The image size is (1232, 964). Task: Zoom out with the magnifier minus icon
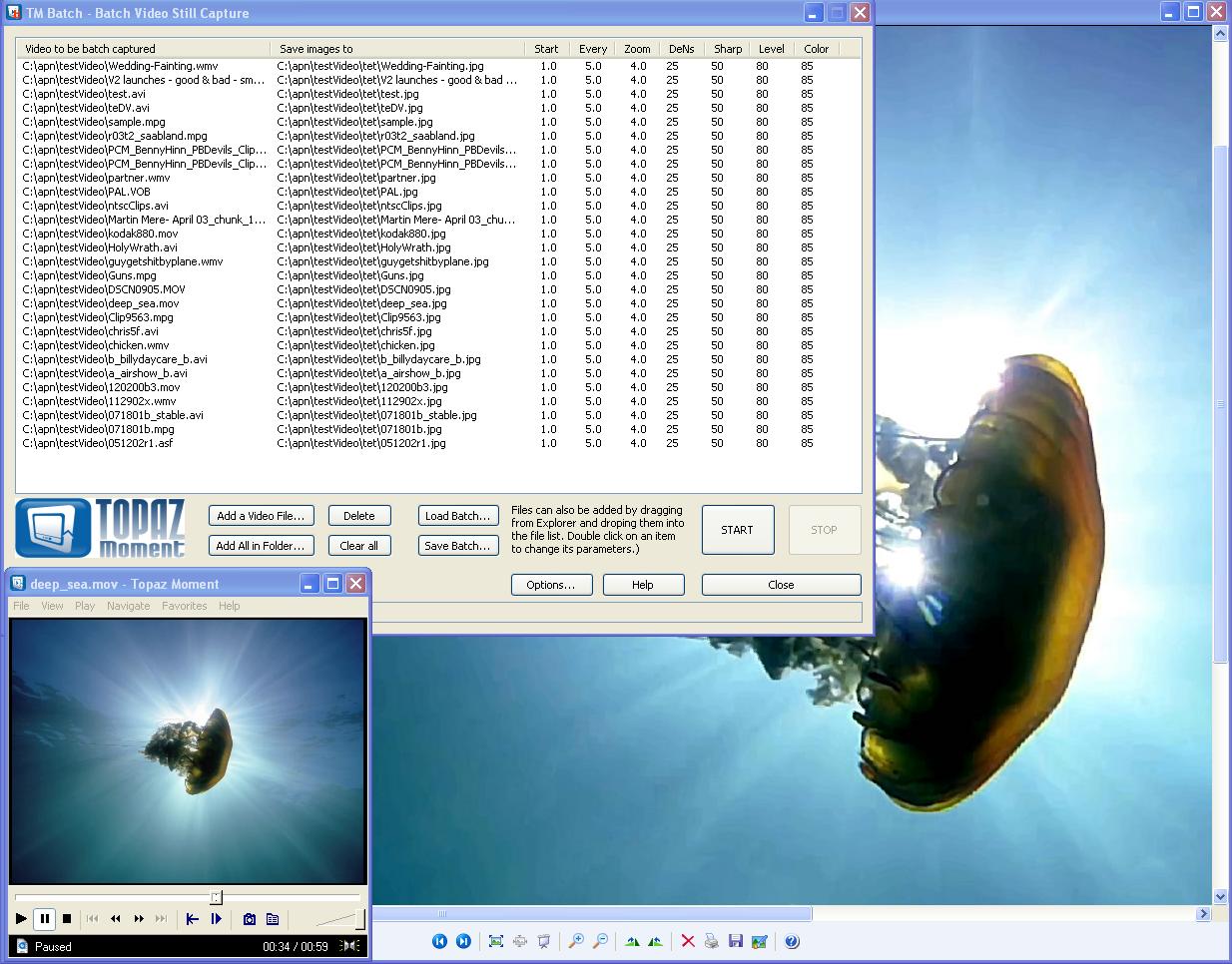(x=600, y=941)
